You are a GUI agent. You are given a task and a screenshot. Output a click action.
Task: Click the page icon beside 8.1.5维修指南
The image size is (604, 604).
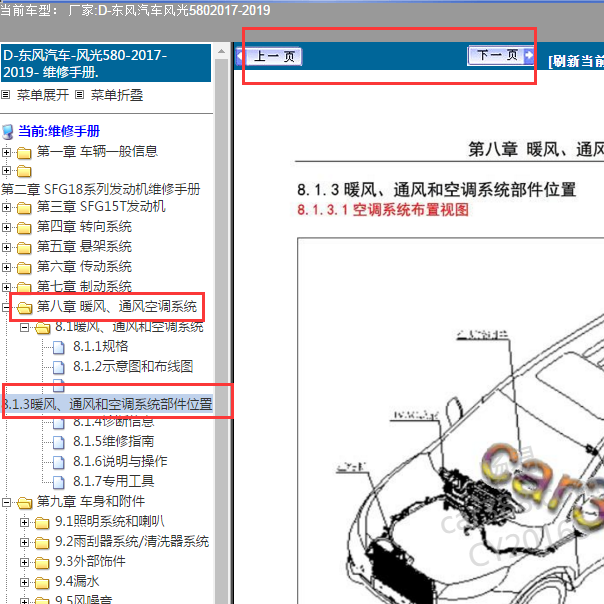(x=59, y=442)
